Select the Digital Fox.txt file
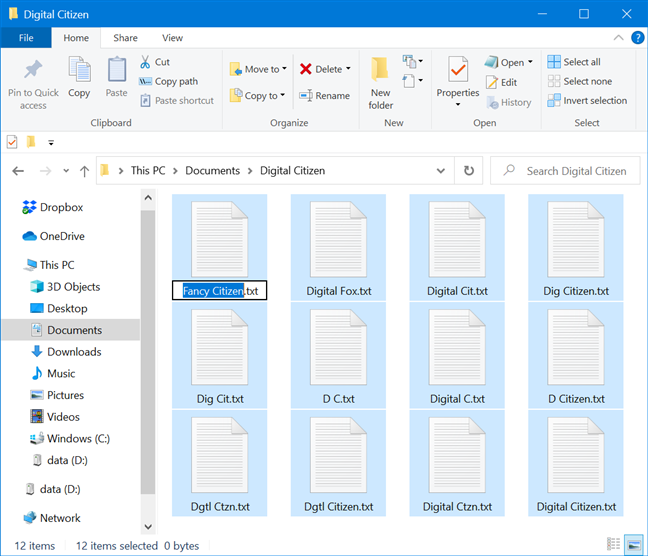 pos(338,247)
